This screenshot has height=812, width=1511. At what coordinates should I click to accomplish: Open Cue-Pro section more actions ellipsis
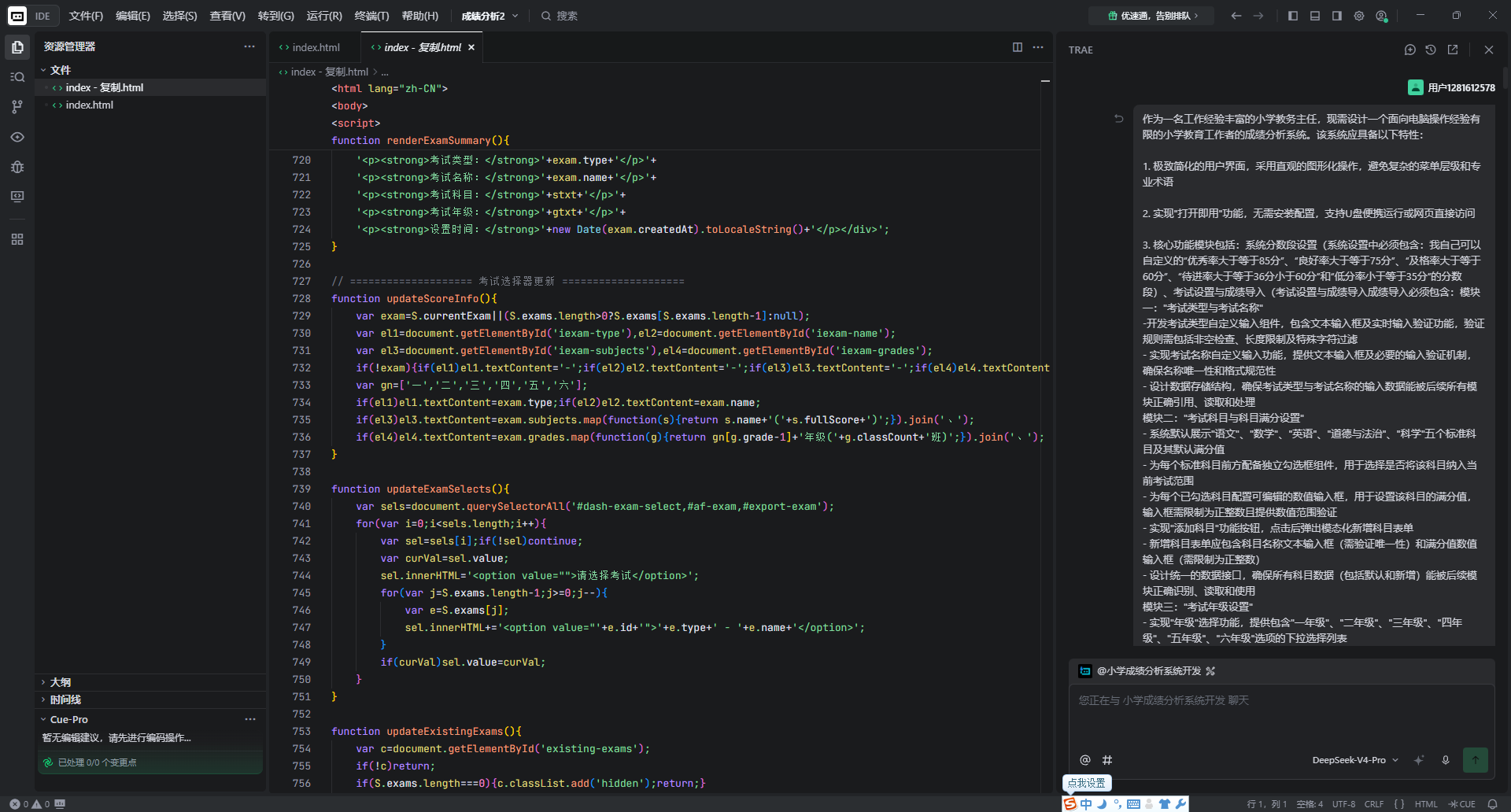point(250,719)
